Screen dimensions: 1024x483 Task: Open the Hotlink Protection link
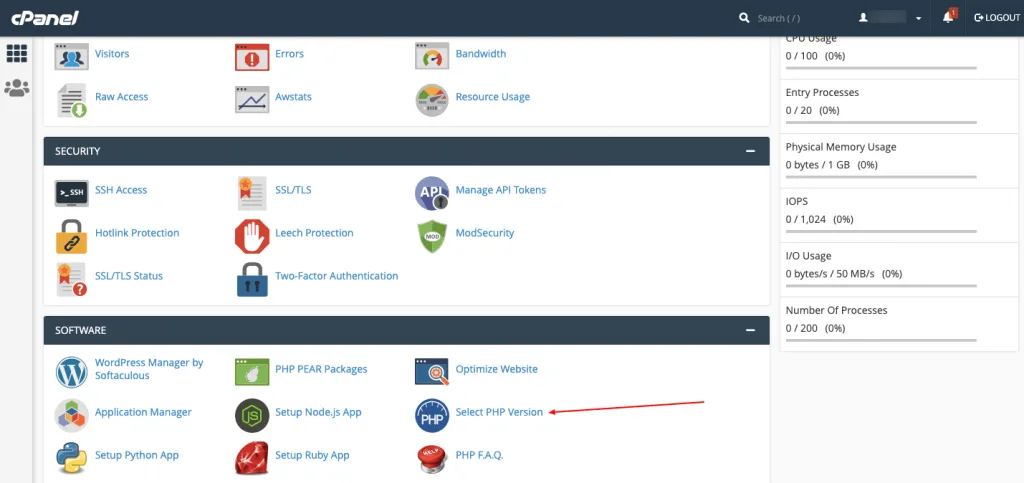[x=137, y=232]
